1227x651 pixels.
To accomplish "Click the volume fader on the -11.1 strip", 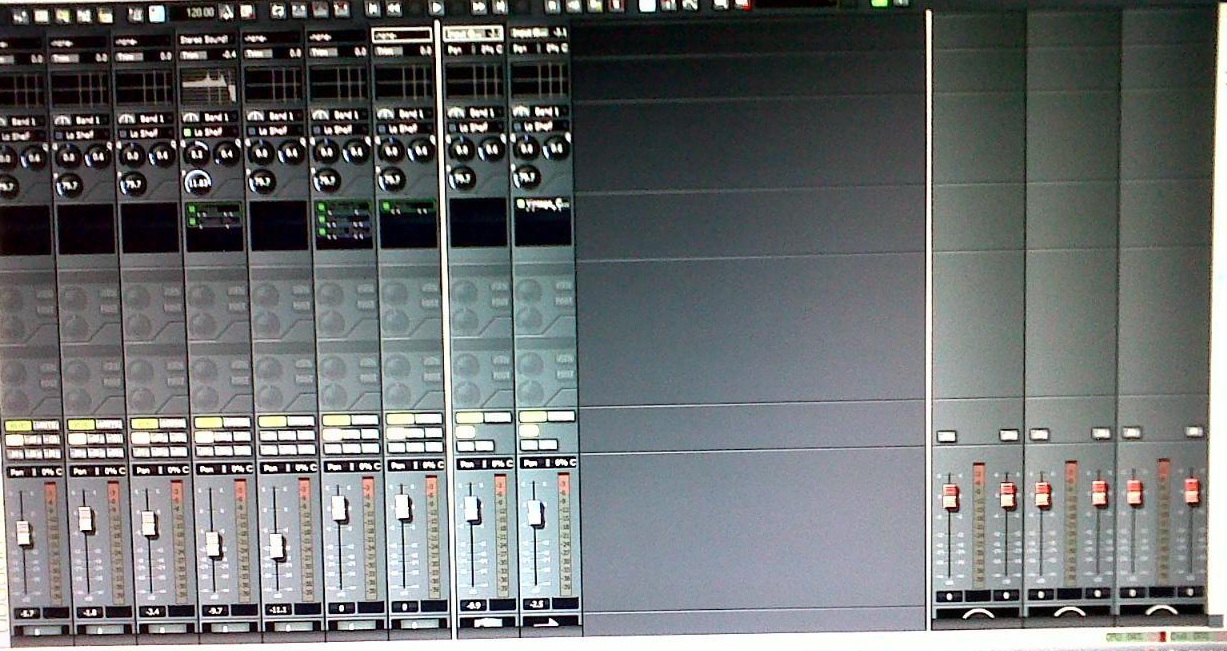I will click(276, 546).
